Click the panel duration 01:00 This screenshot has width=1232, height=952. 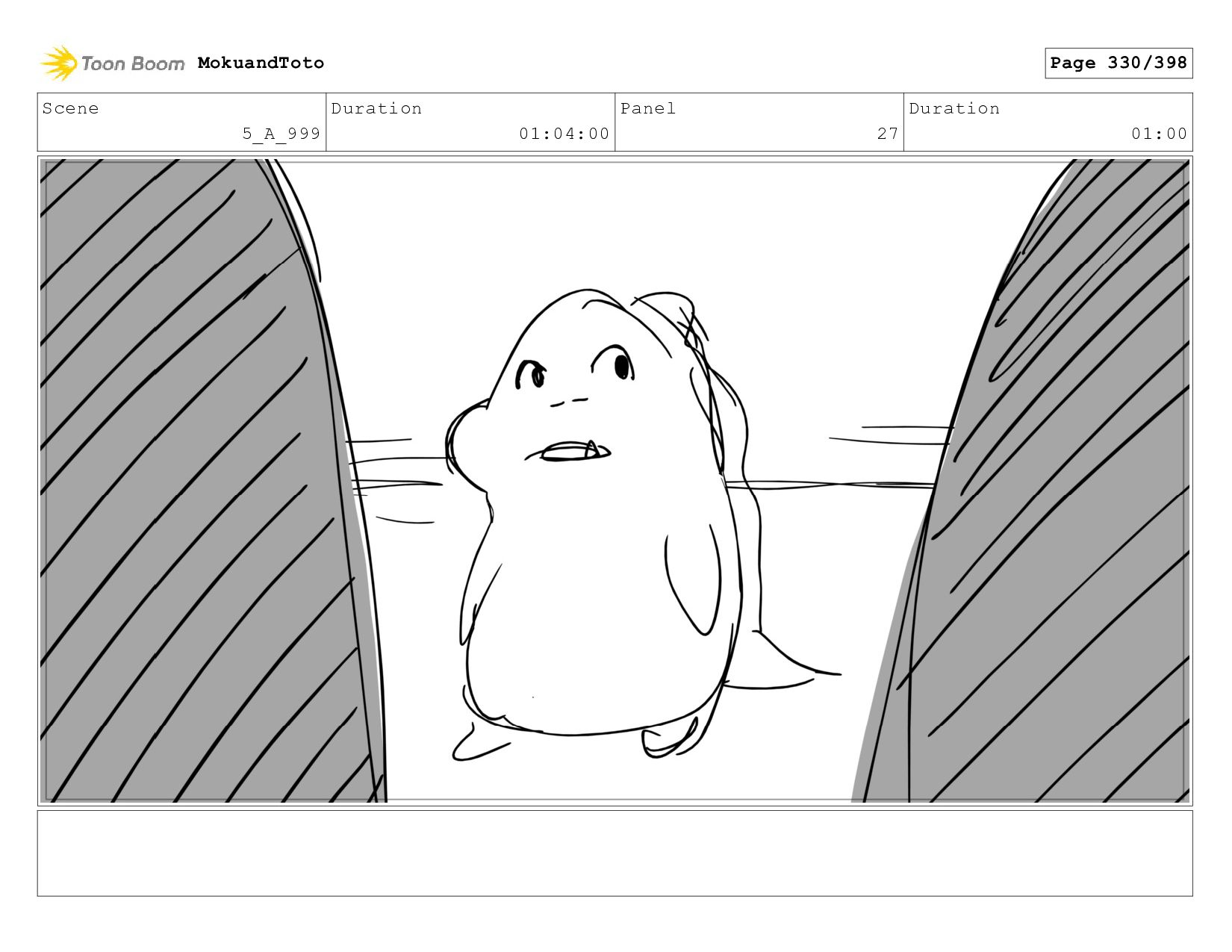tap(1159, 134)
